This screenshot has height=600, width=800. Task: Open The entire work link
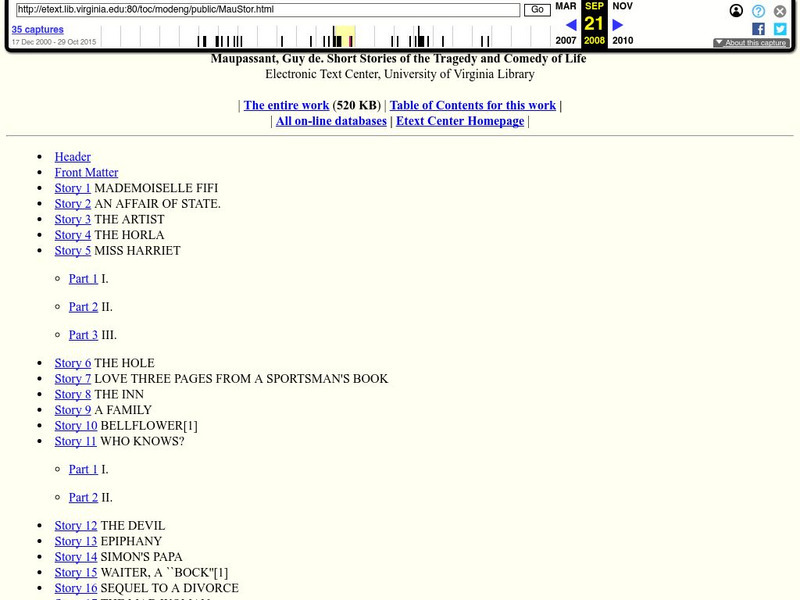(286, 105)
